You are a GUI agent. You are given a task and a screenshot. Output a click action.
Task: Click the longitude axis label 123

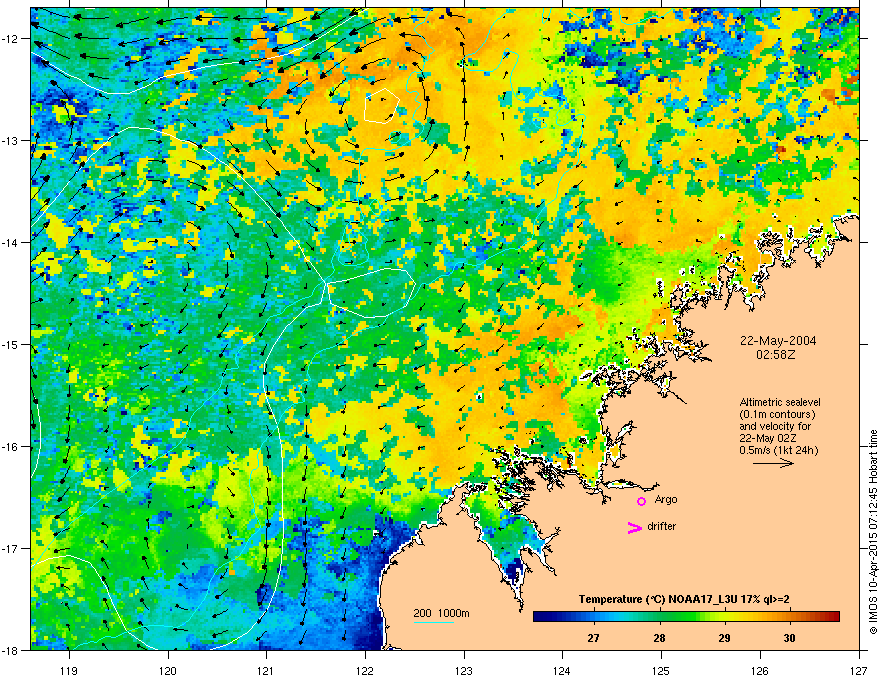point(464,670)
